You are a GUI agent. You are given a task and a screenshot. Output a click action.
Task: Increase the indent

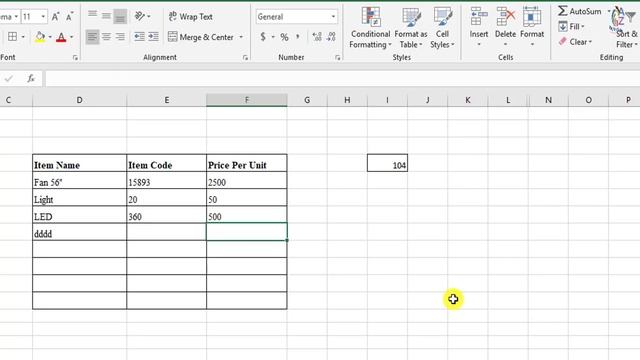click(x=153, y=37)
